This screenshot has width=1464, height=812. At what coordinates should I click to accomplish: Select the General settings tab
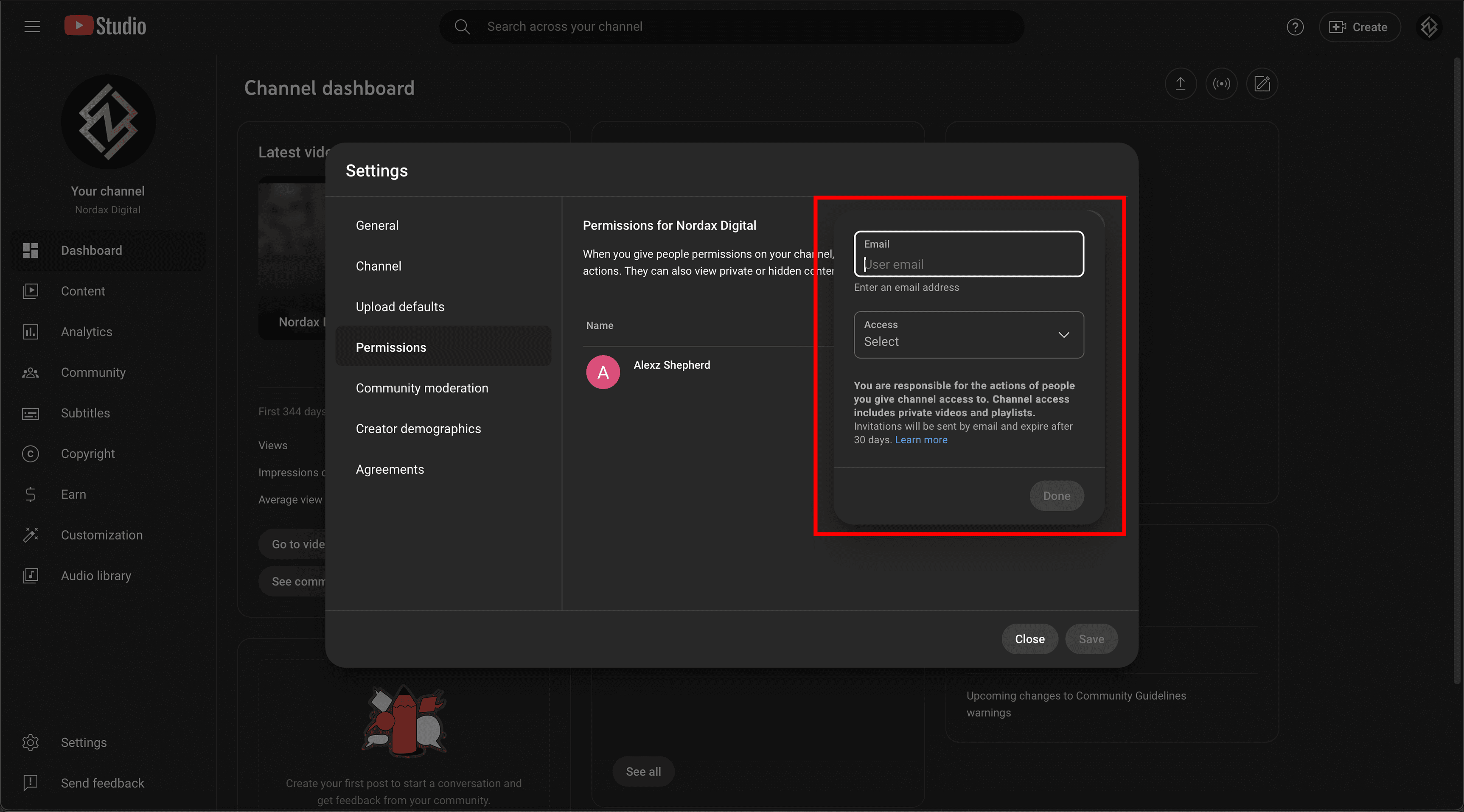[x=377, y=225]
